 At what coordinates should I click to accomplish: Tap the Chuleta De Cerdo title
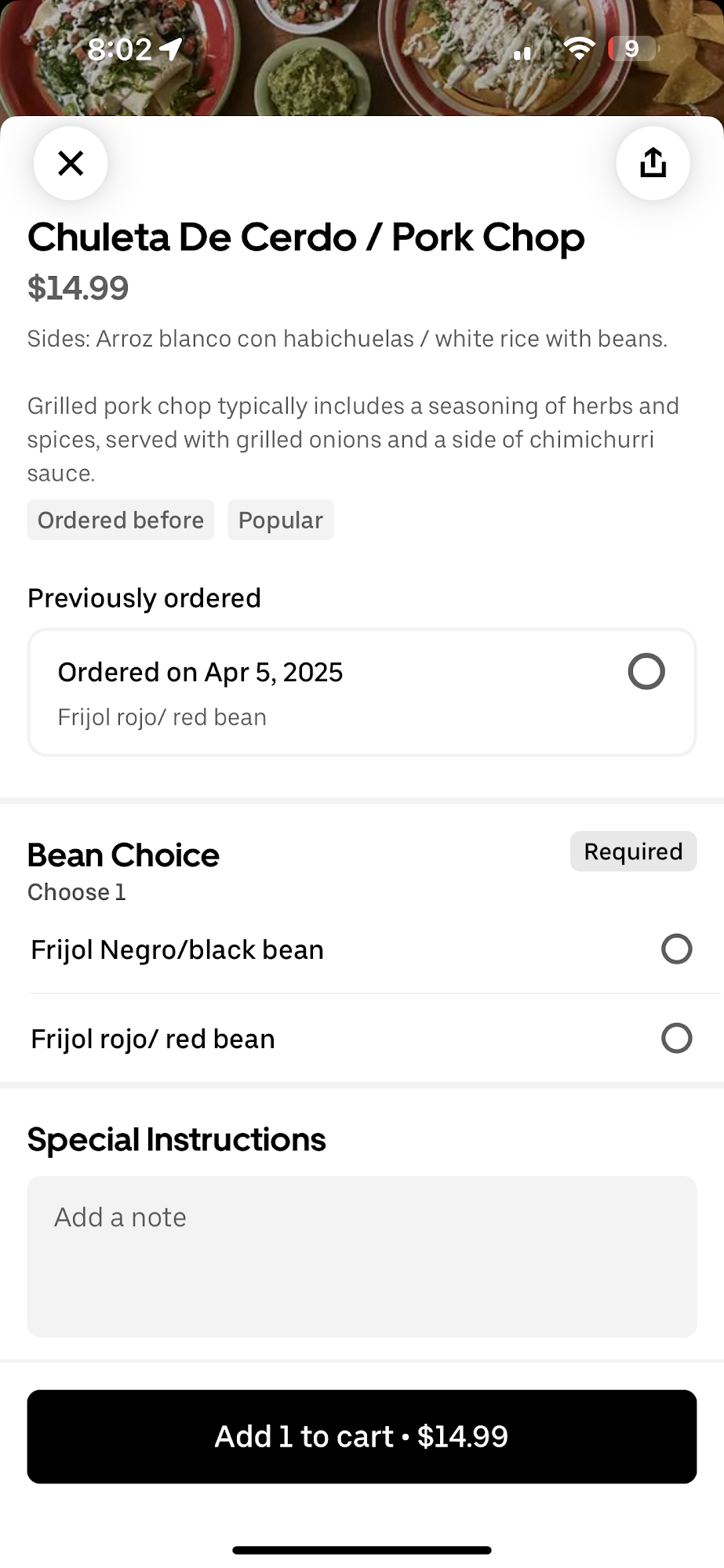coord(306,238)
